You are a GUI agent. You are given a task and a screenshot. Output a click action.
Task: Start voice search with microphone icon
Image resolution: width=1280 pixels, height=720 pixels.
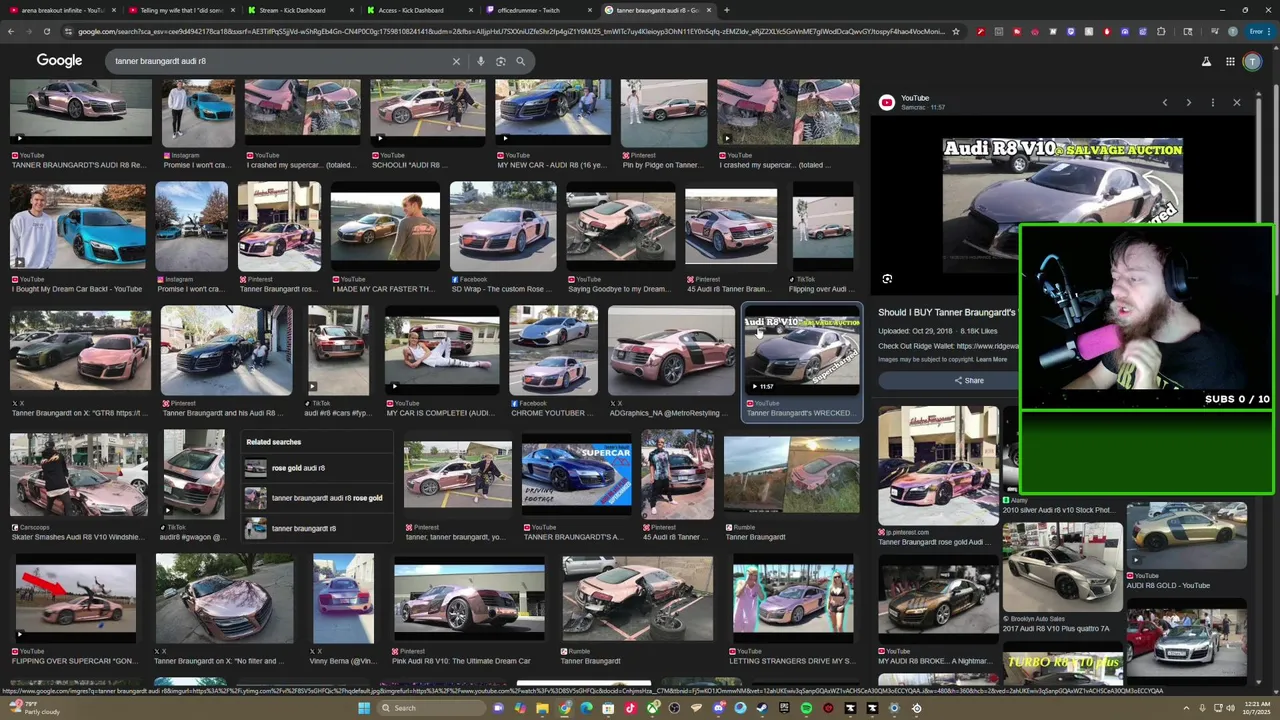click(x=481, y=61)
